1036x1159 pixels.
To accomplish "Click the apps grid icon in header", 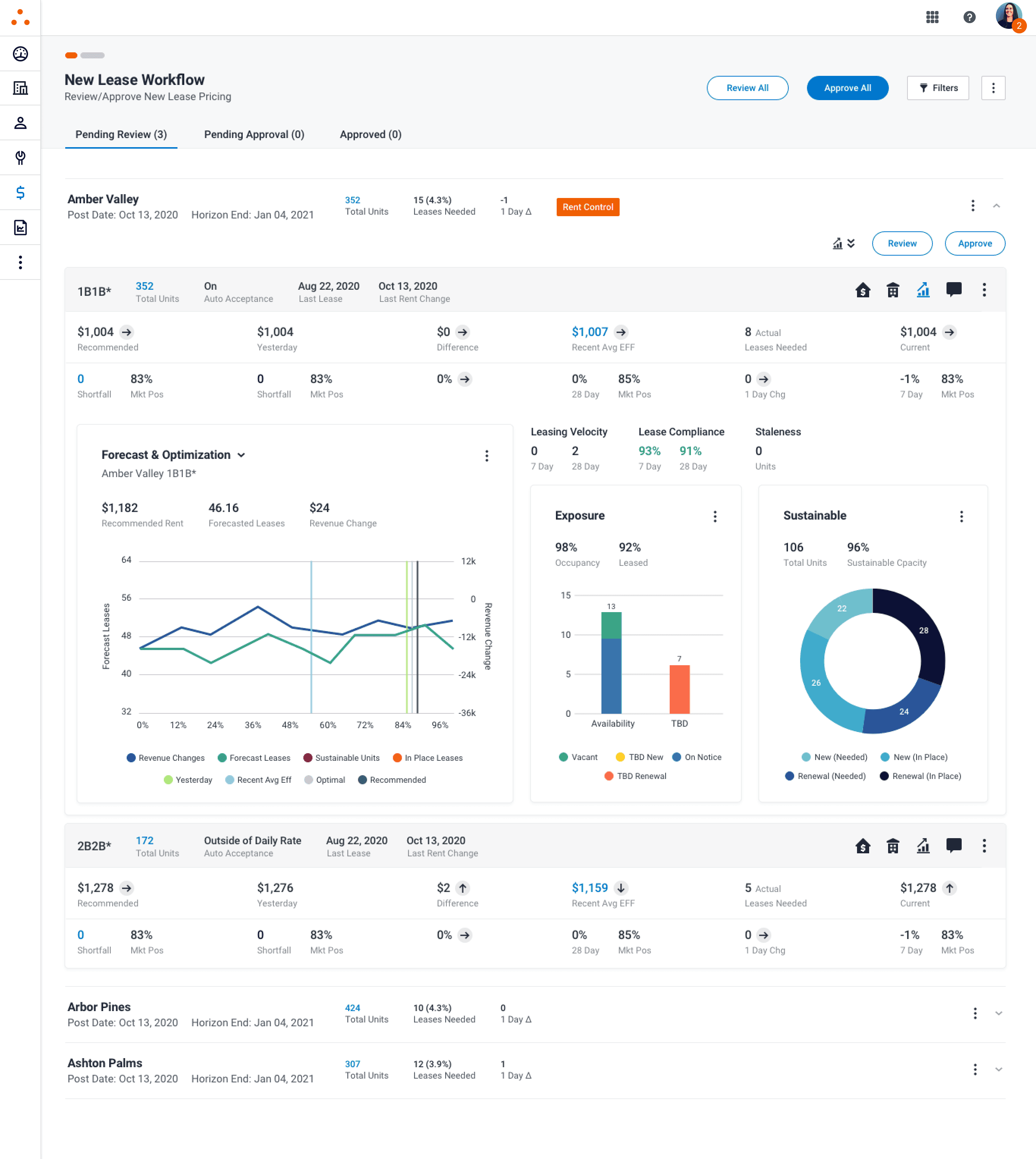I will point(932,17).
